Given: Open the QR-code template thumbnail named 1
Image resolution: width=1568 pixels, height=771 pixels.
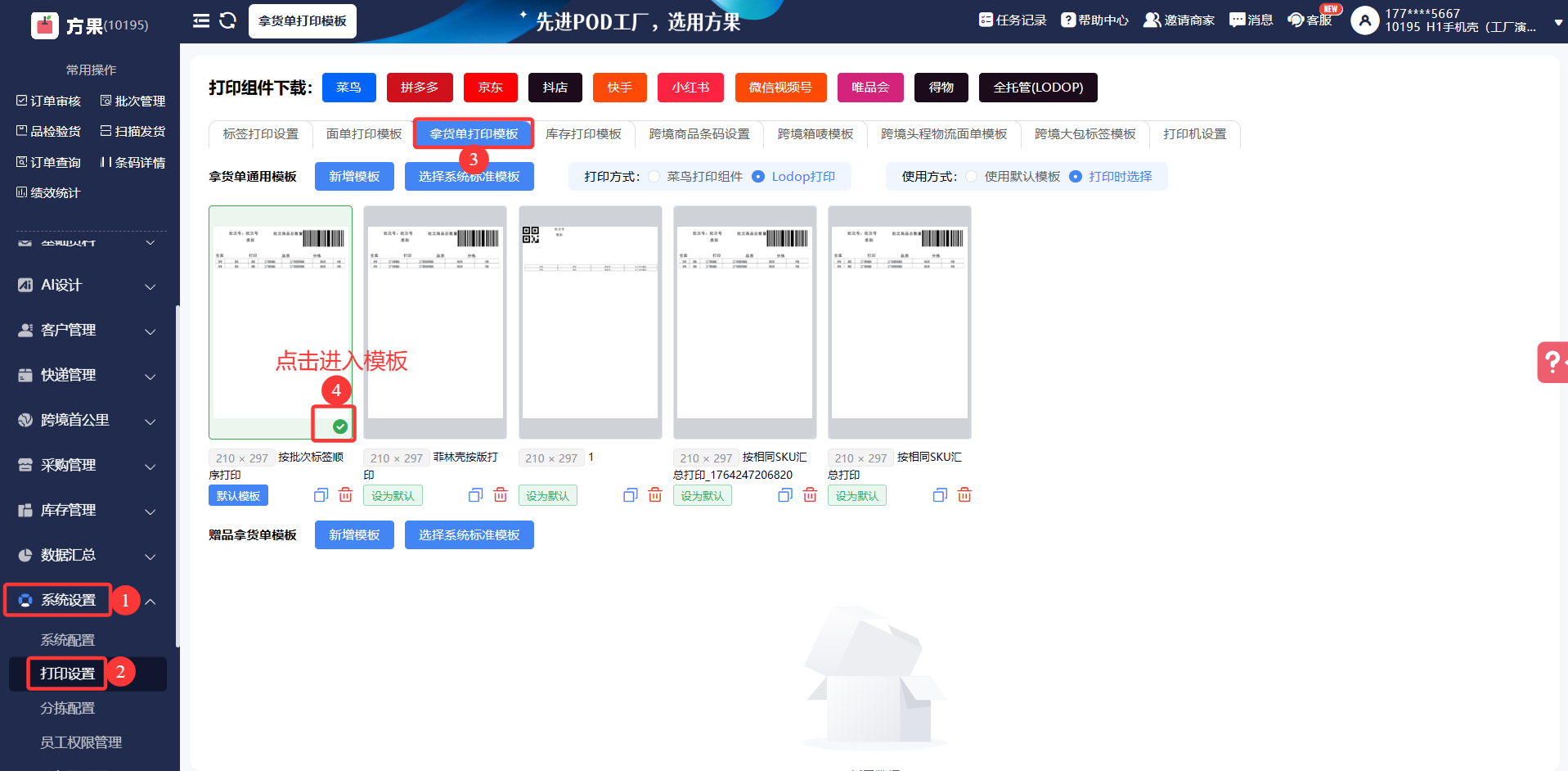Looking at the screenshot, I should [x=591, y=322].
